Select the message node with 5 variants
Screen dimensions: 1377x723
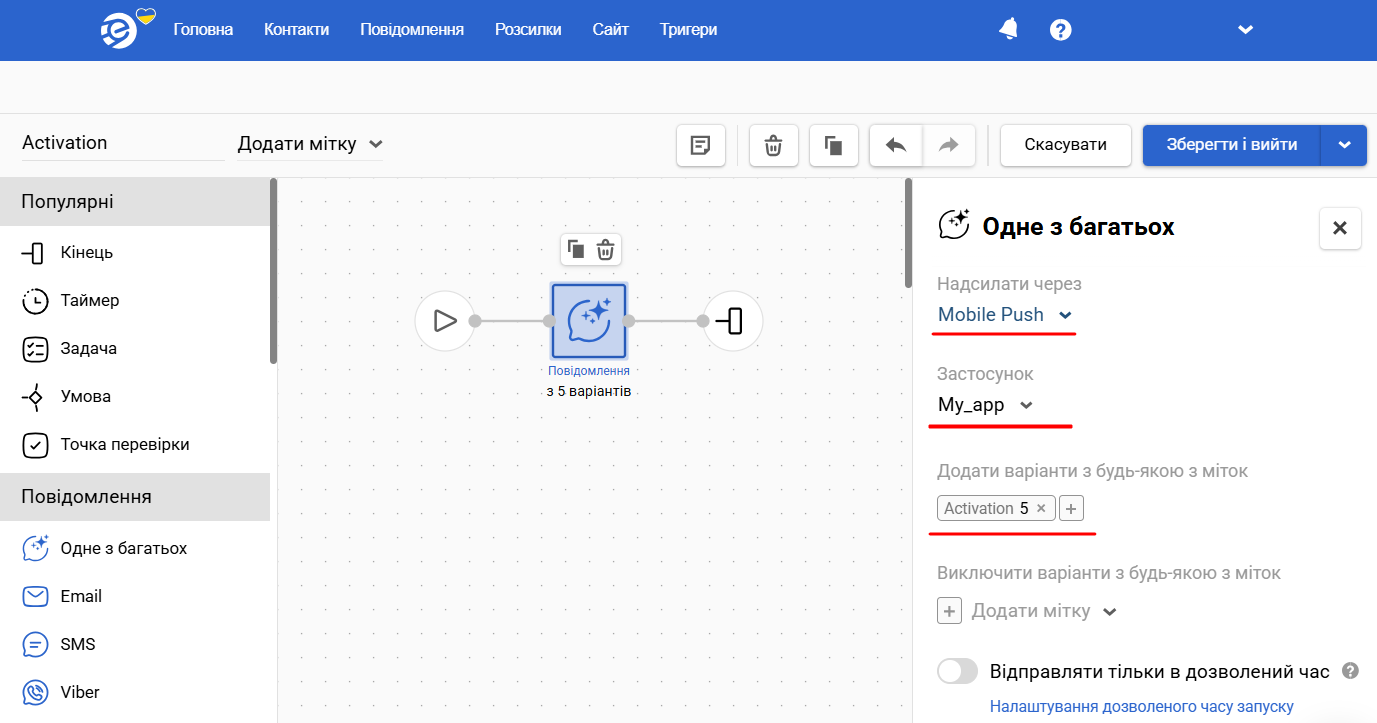[589, 321]
